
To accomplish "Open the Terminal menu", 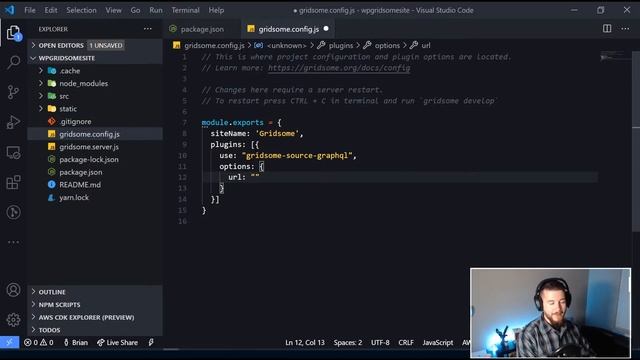I will click(x=185, y=10).
